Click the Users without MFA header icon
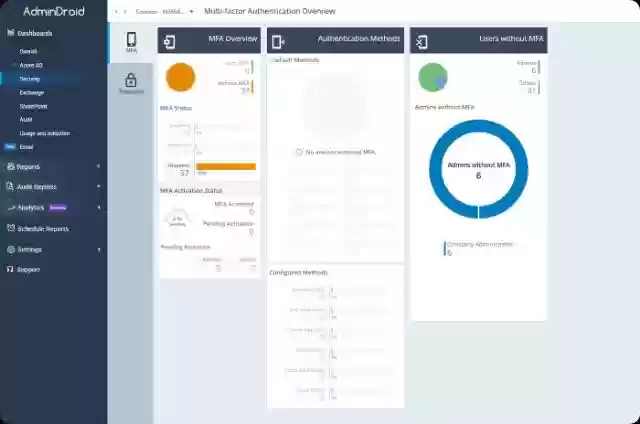 (x=421, y=42)
